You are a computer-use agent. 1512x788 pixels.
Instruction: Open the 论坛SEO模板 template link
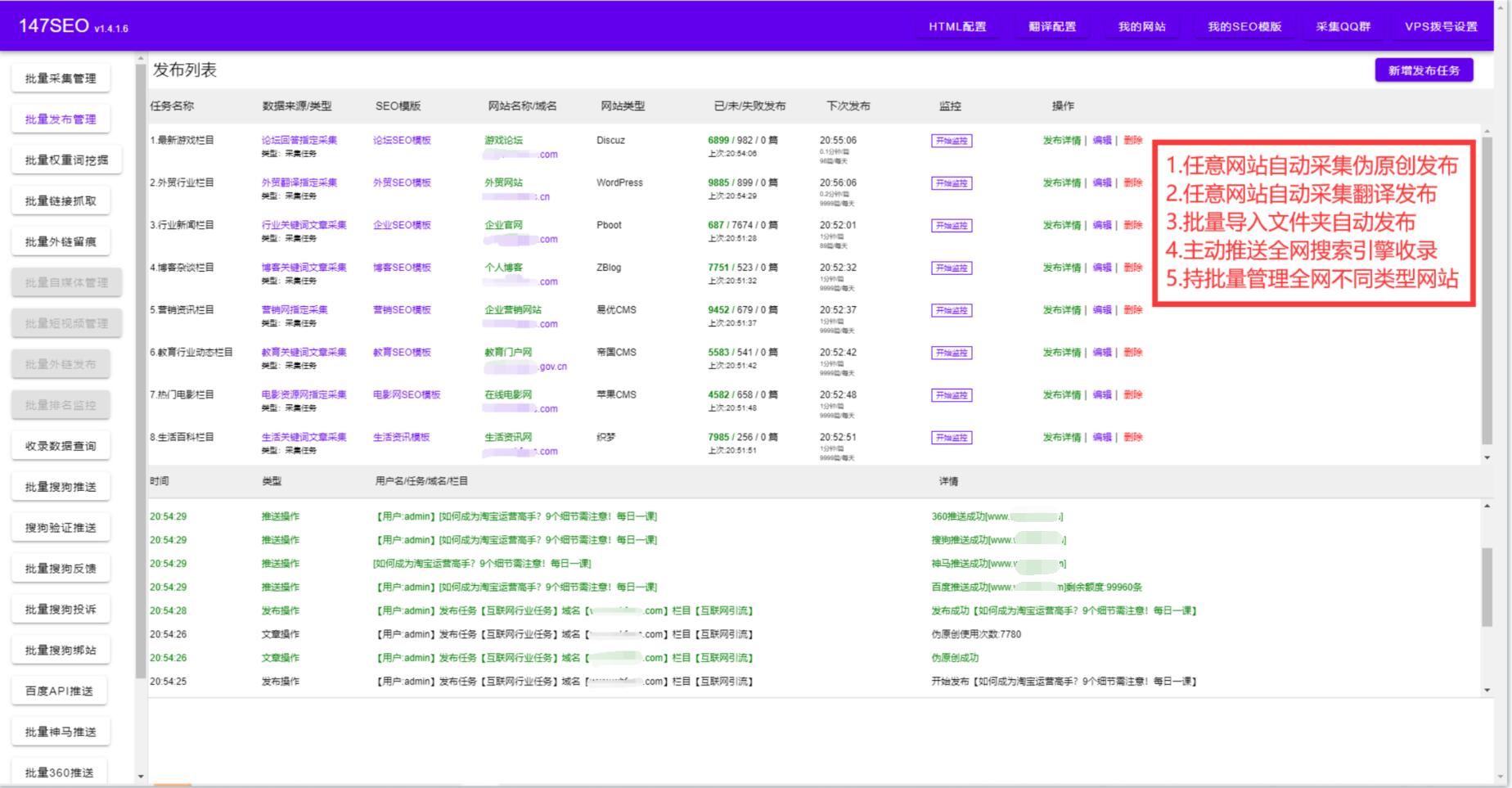pos(398,140)
